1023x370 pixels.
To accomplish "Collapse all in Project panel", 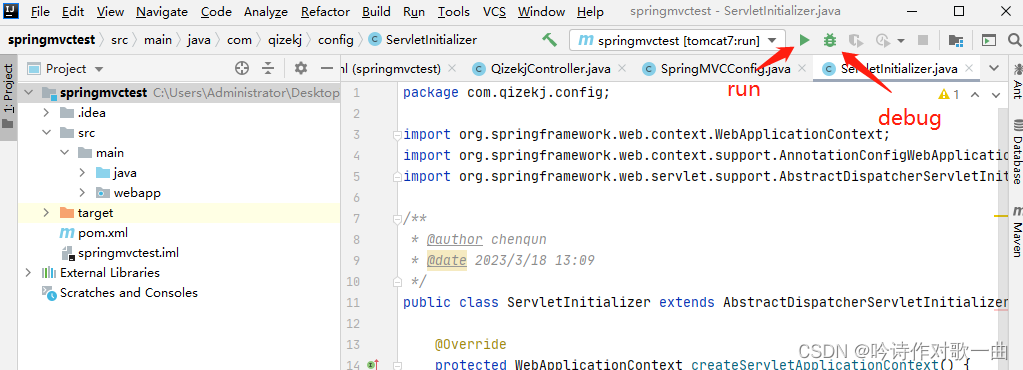I will point(267,68).
